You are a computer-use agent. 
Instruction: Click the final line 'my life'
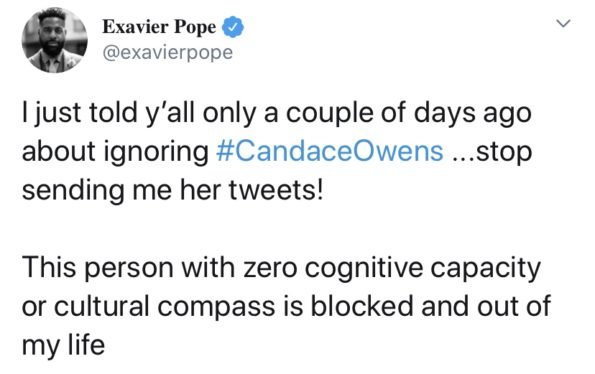63,345
